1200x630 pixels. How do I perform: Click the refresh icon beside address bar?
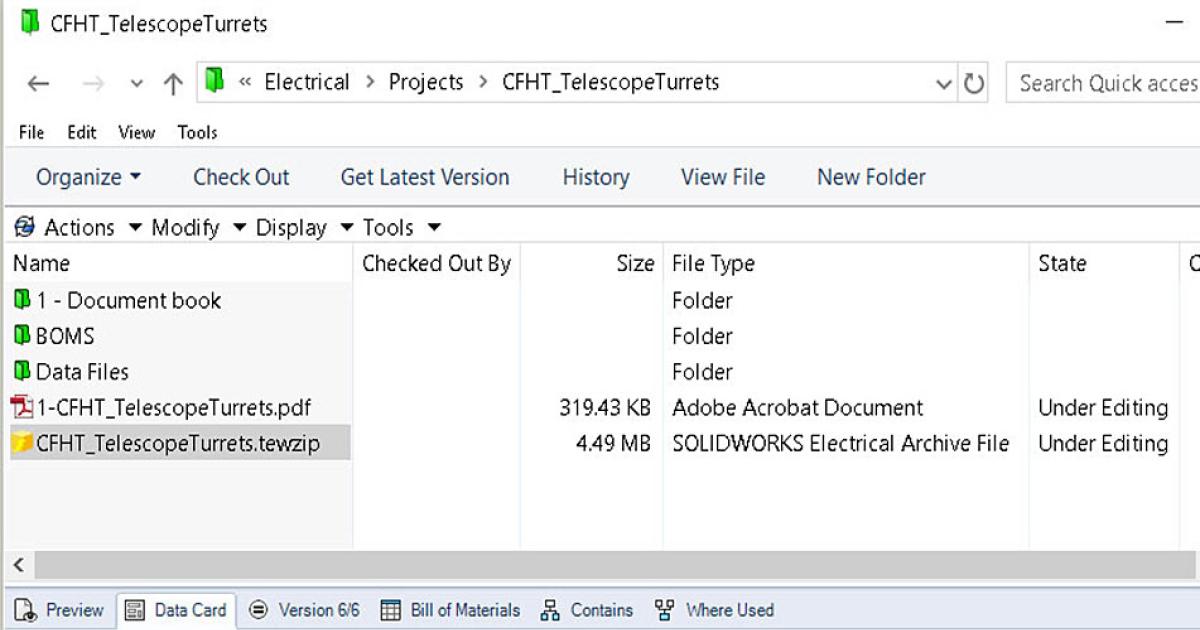pos(974,84)
